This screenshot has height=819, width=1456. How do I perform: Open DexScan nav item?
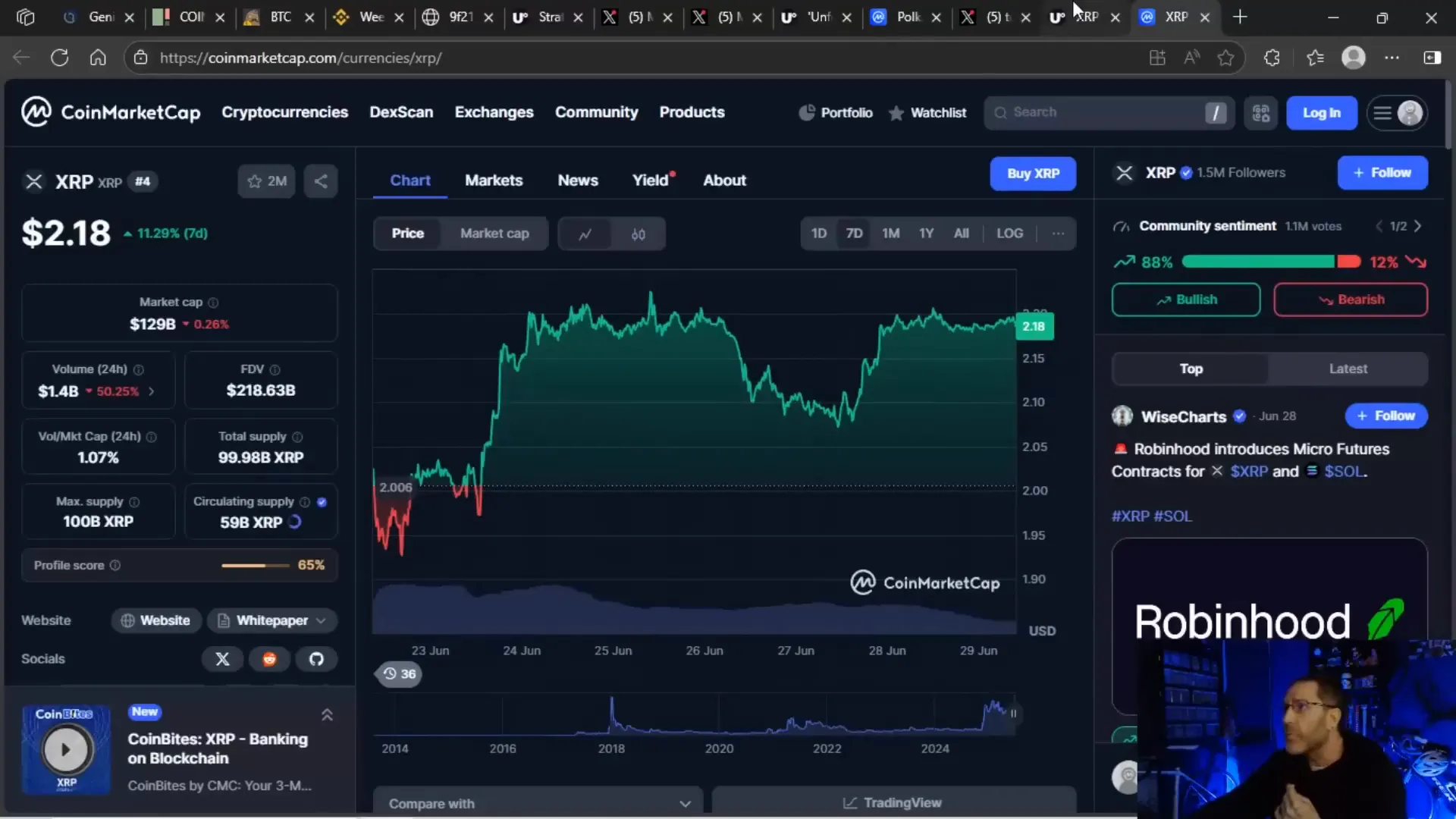[x=401, y=112]
